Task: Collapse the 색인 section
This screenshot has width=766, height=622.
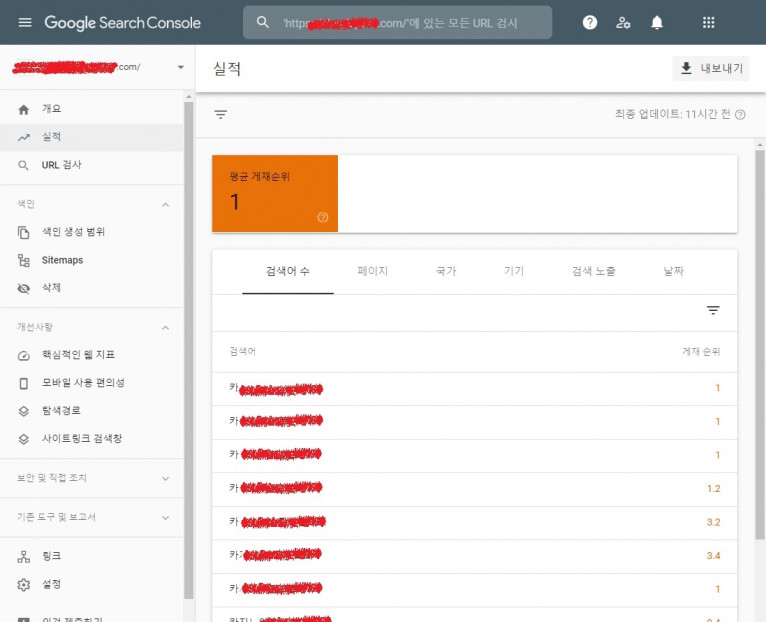Action: [x=166, y=204]
